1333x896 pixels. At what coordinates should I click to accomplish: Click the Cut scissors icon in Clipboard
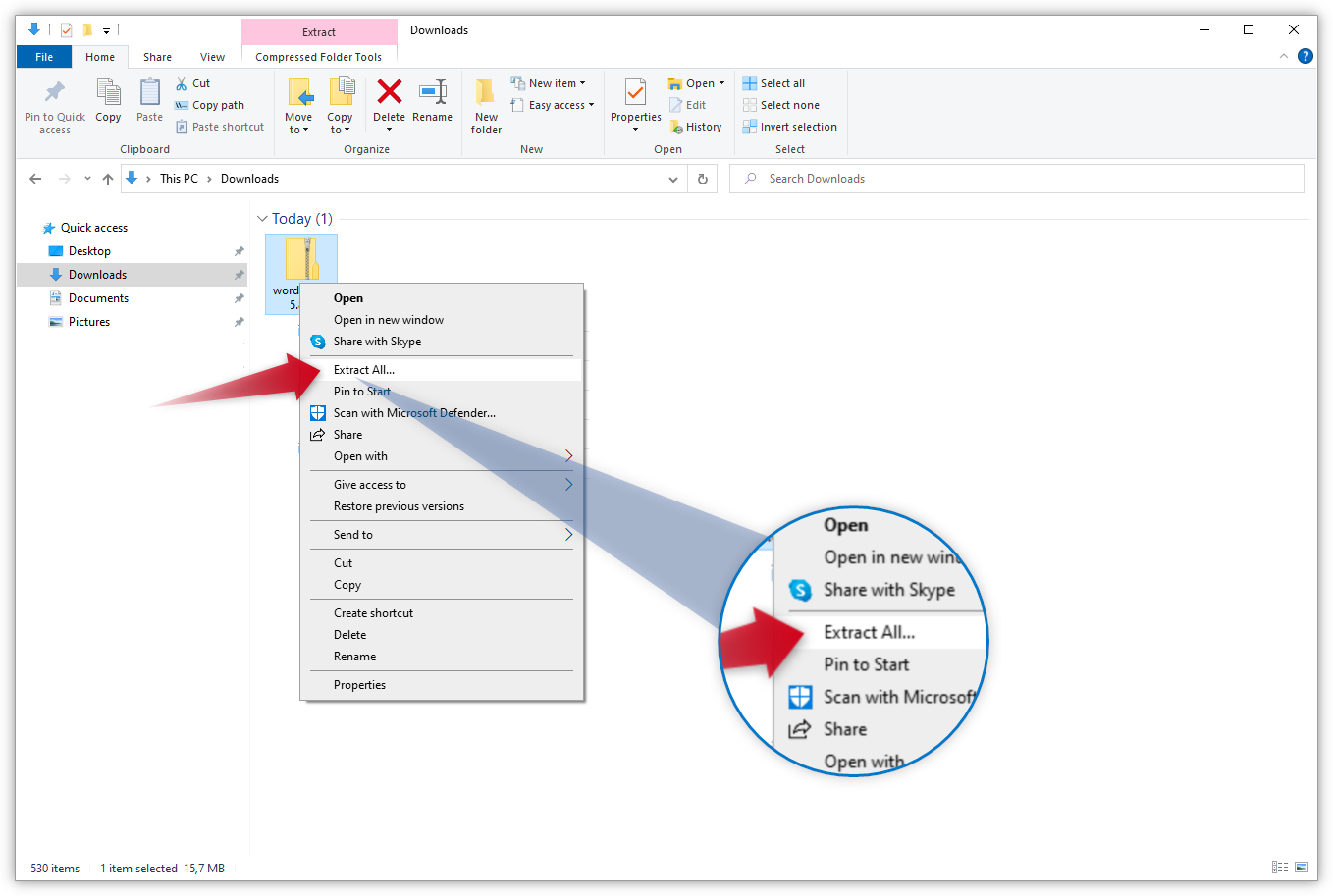point(182,83)
